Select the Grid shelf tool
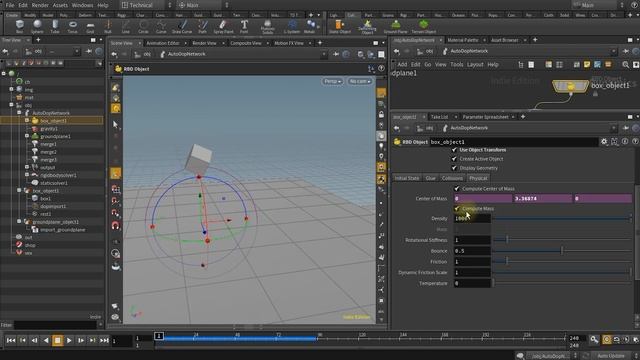 point(90,27)
